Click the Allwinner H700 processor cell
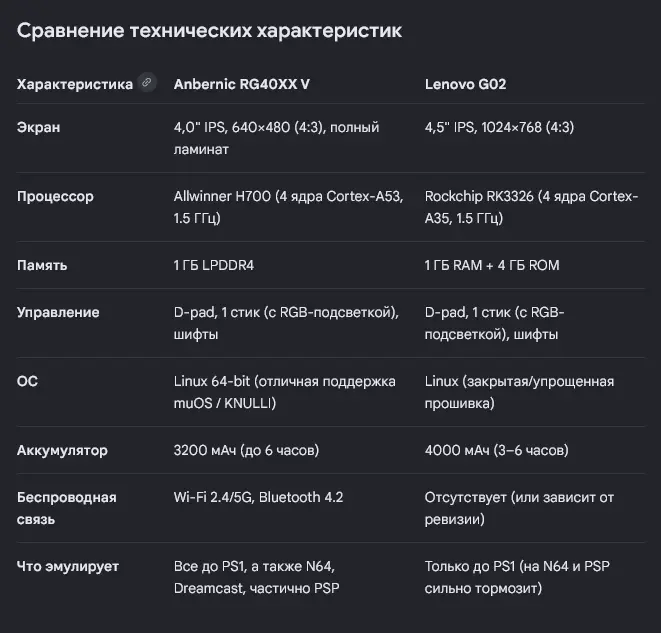Viewport: 661px width, 633px height. 288,207
